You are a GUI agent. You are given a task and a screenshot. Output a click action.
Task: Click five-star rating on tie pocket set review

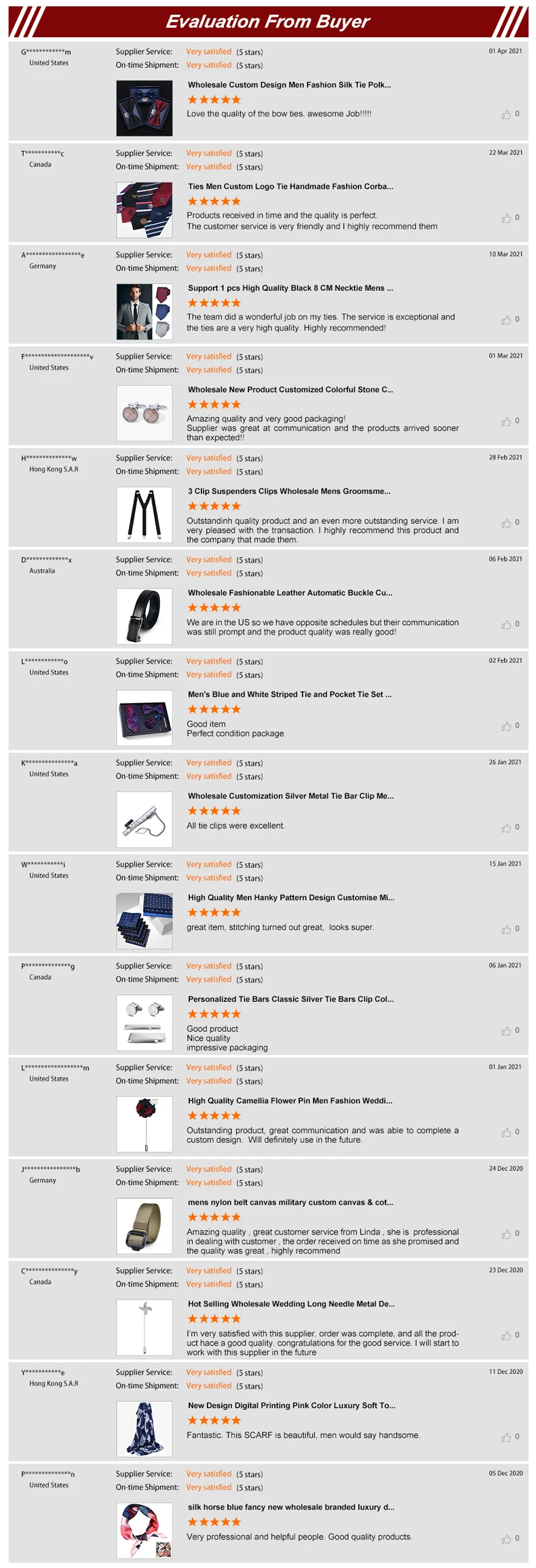214,709
